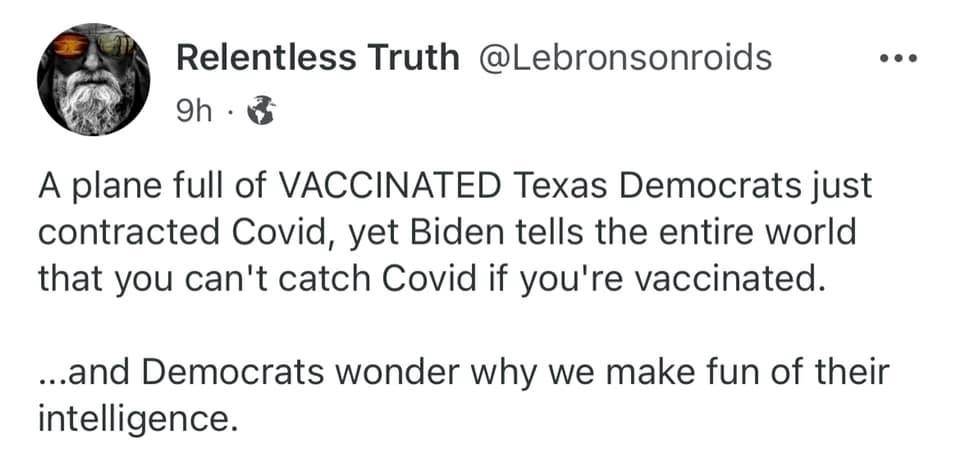The width and height of the screenshot is (960, 466).
Task: Click the @Lebronsonroids handle
Action: tap(613, 58)
